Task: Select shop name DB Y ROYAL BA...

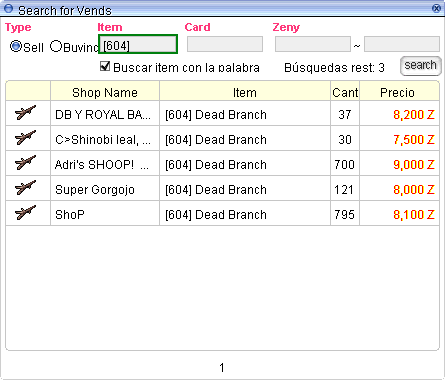Action: coord(103,115)
